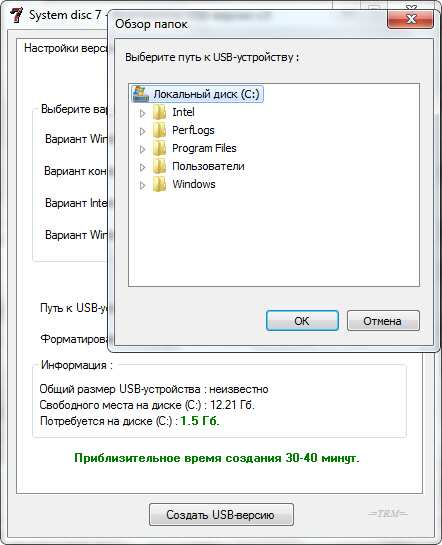Click the Windows folder icon
The height and width of the screenshot is (545, 442).
point(159,184)
